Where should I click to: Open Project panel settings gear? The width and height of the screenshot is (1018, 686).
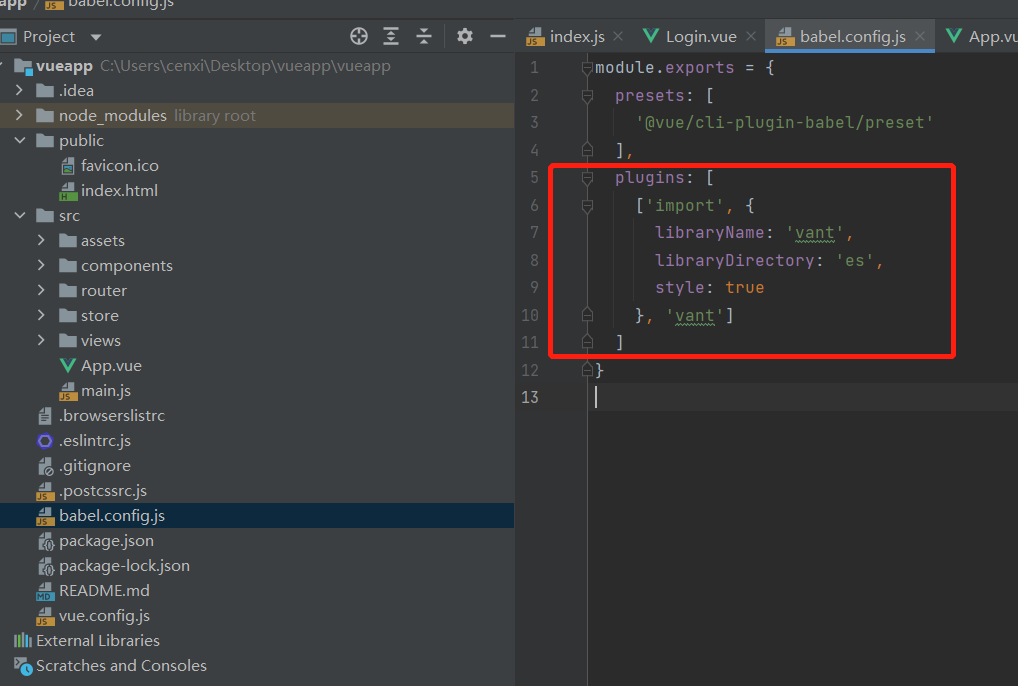tap(465, 37)
